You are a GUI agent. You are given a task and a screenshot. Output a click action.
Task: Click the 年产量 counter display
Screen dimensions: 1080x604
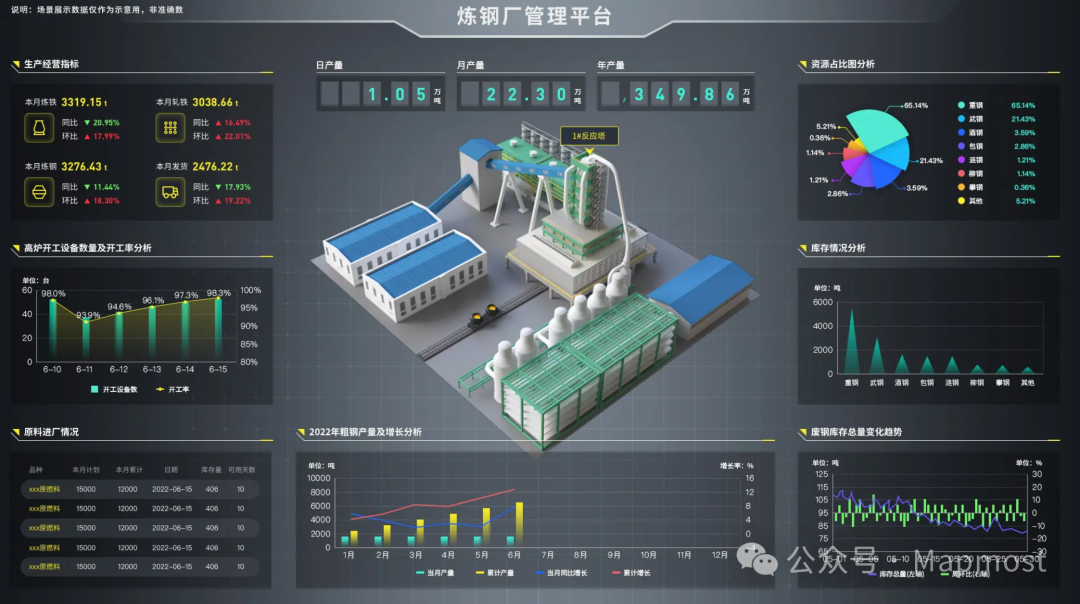click(x=676, y=94)
